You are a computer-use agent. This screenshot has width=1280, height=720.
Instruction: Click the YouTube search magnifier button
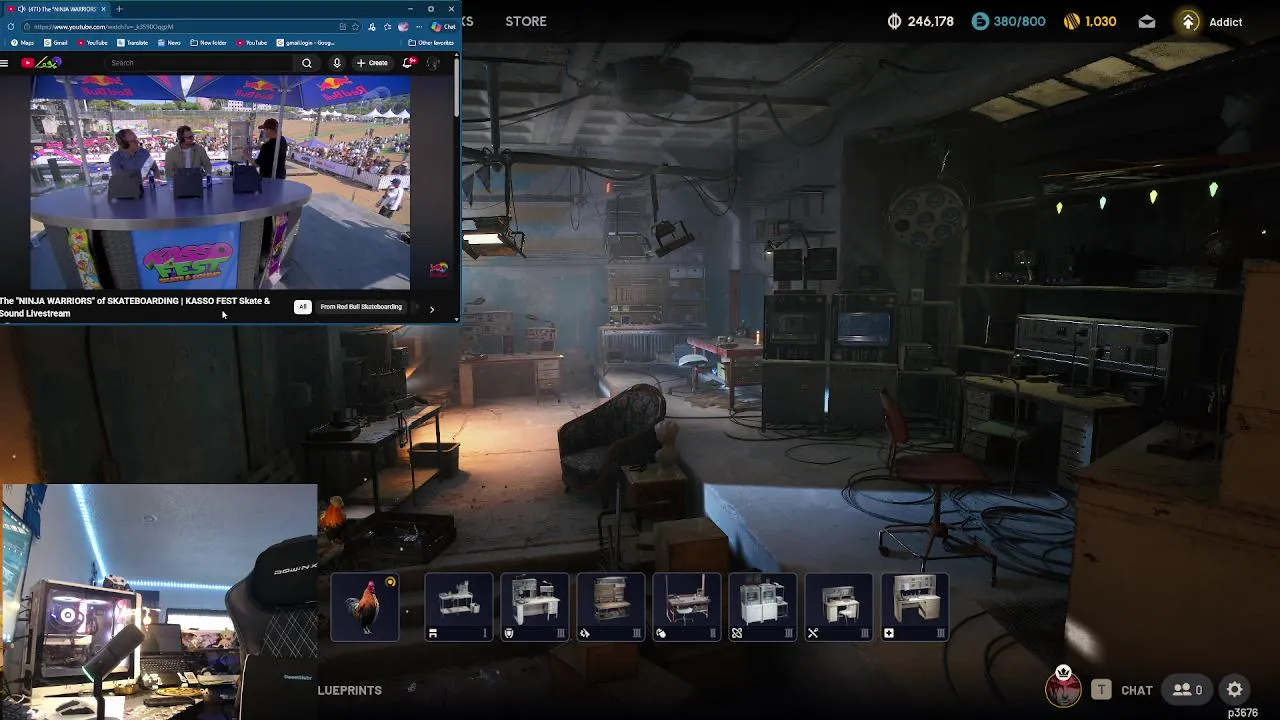point(307,63)
